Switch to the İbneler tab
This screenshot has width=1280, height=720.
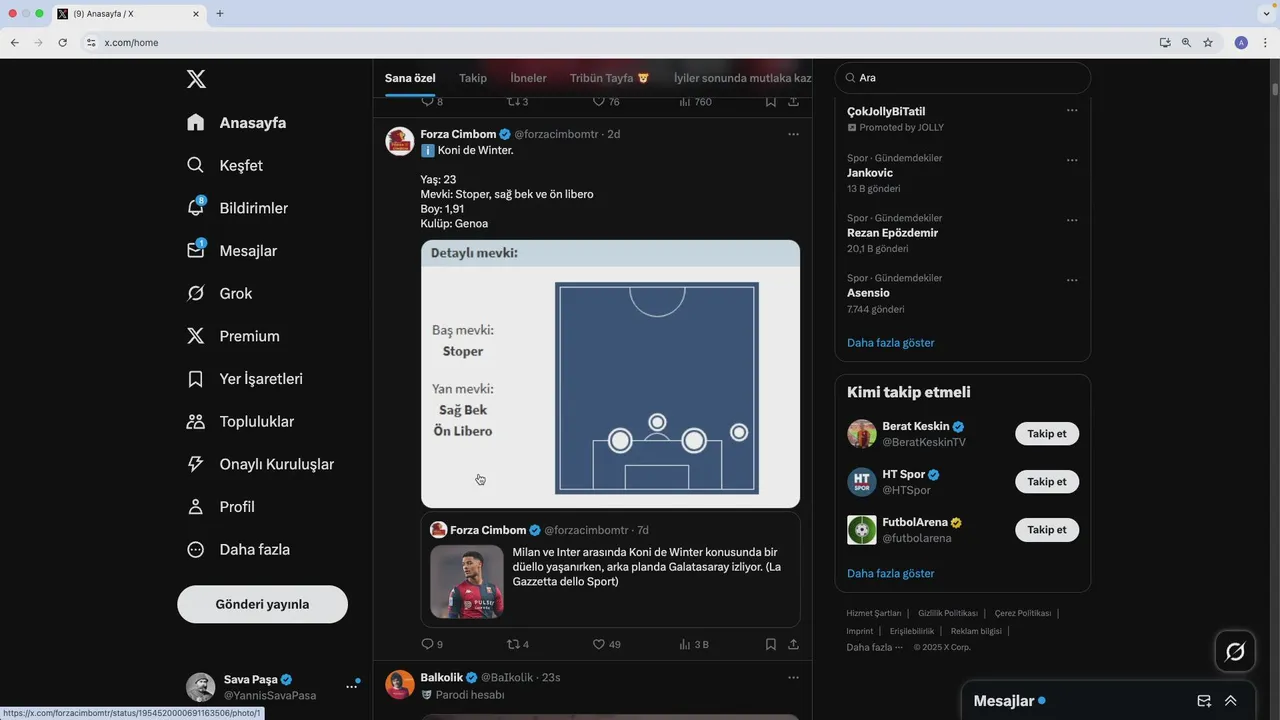528,78
